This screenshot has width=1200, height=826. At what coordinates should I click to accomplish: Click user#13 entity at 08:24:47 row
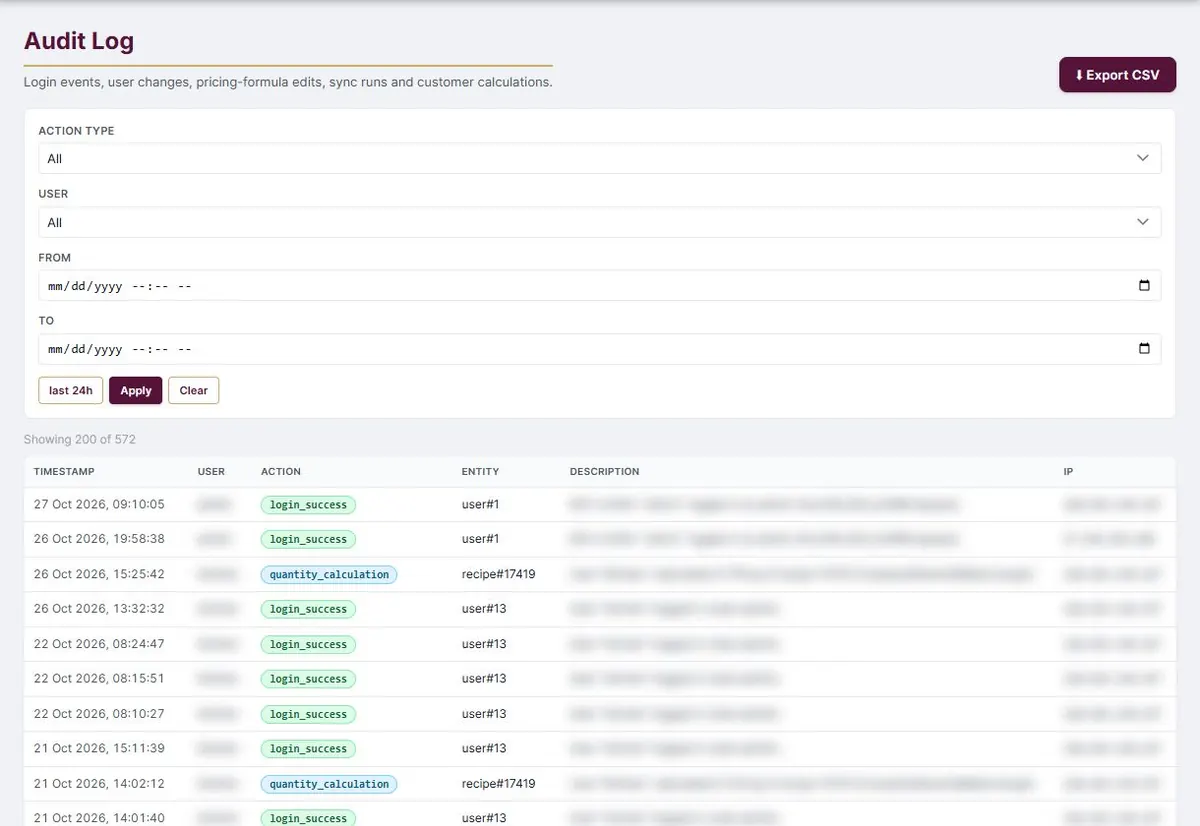click(484, 644)
